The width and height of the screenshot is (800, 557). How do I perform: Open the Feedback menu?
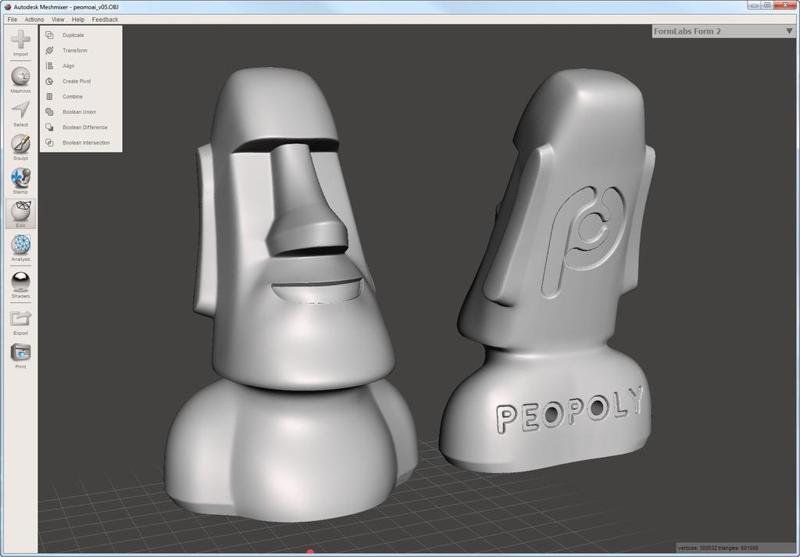pyautogui.click(x=105, y=19)
